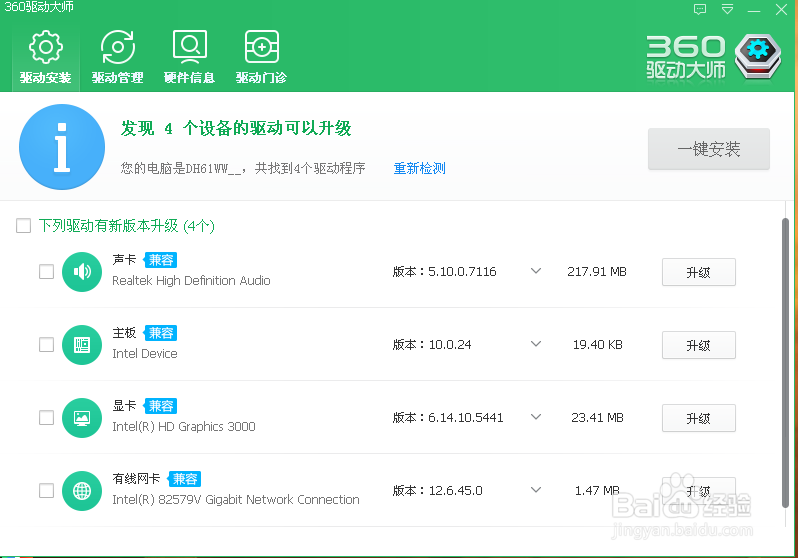
Task: Click the 有线网卡 兼容 badge
Action: [184, 479]
